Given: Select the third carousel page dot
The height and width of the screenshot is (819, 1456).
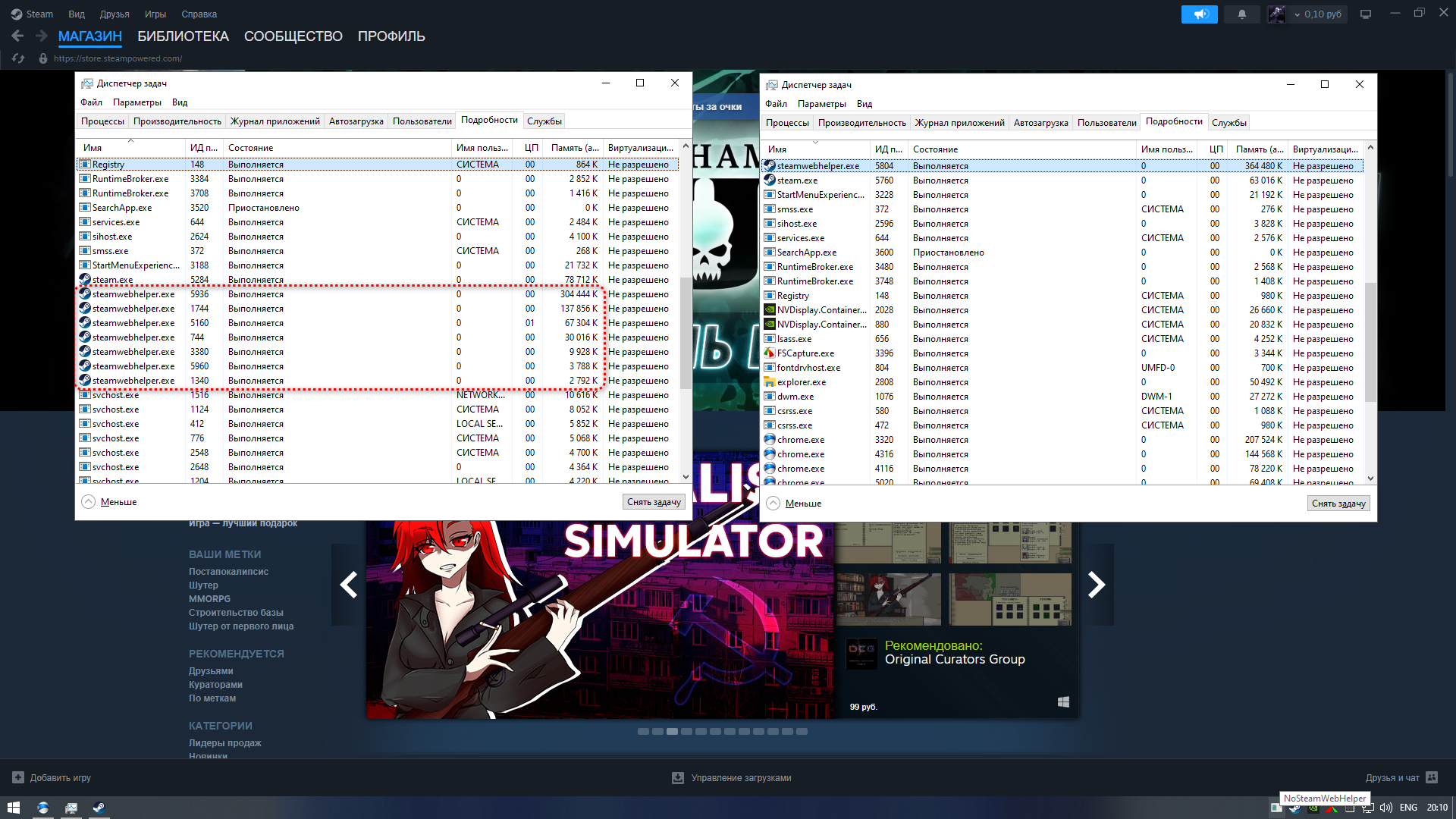Looking at the screenshot, I should point(672,732).
